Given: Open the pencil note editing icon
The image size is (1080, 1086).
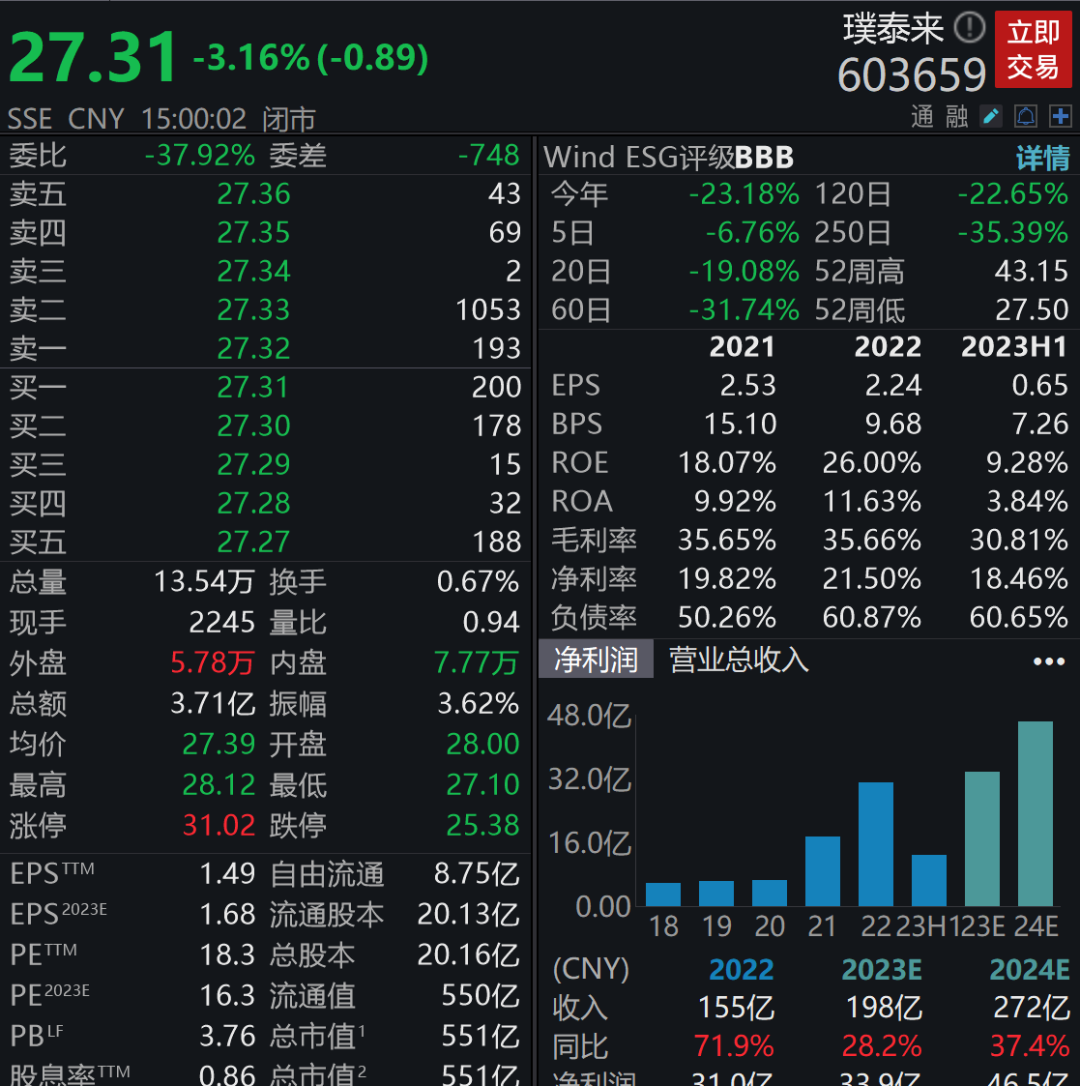Looking at the screenshot, I should coord(991,116).
